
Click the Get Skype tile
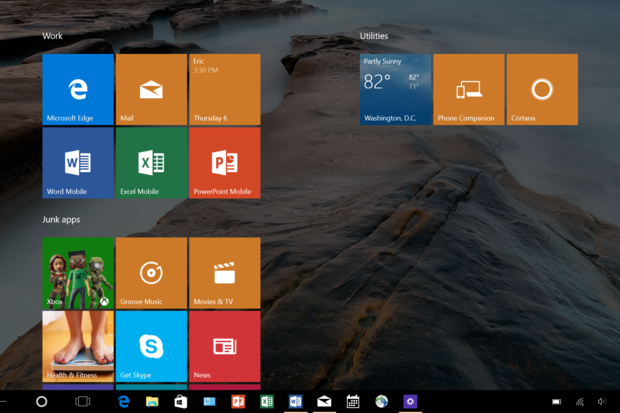click(x=151, y=346)
